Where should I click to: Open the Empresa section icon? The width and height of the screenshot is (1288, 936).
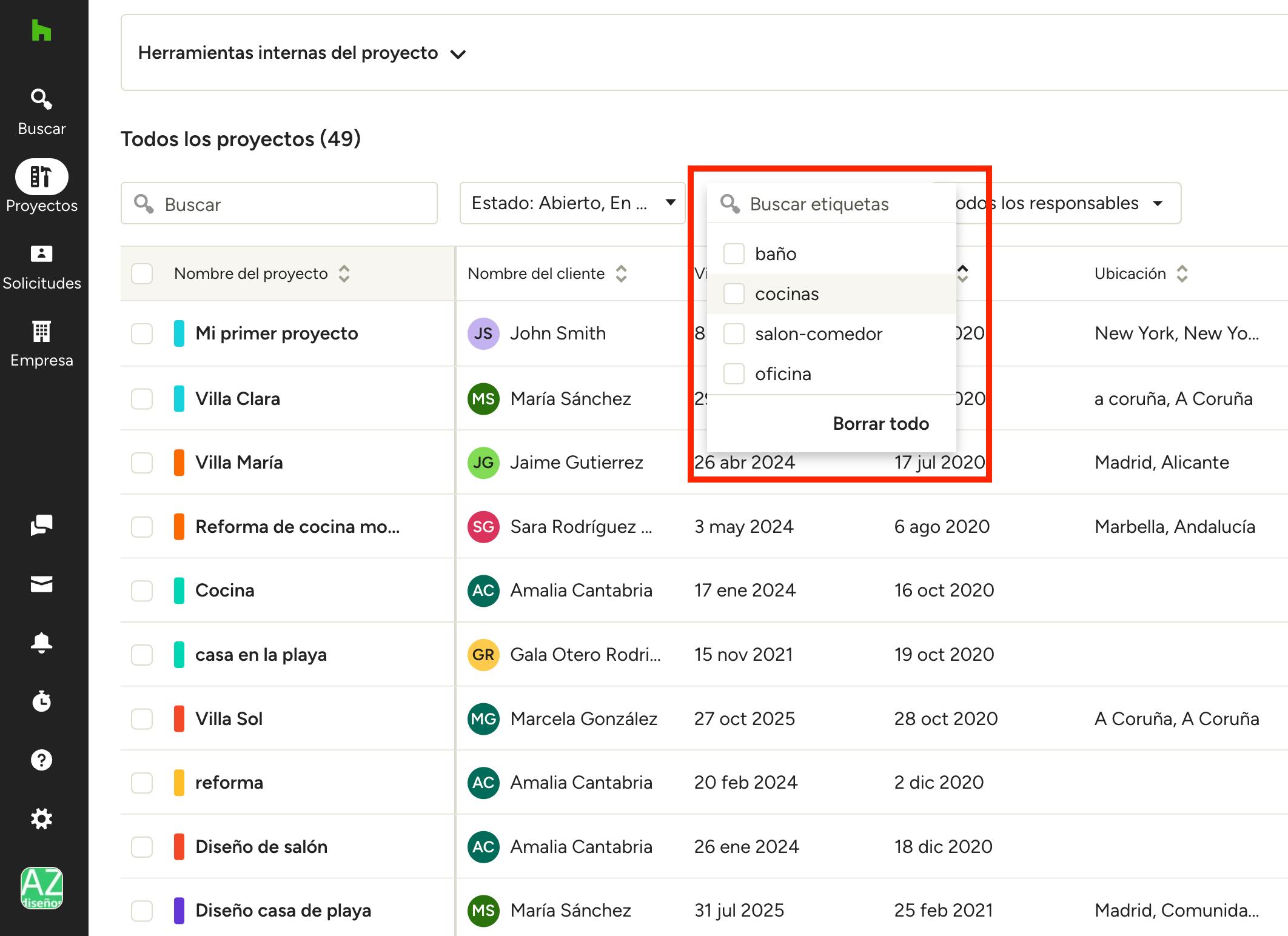tap(41, 332)
